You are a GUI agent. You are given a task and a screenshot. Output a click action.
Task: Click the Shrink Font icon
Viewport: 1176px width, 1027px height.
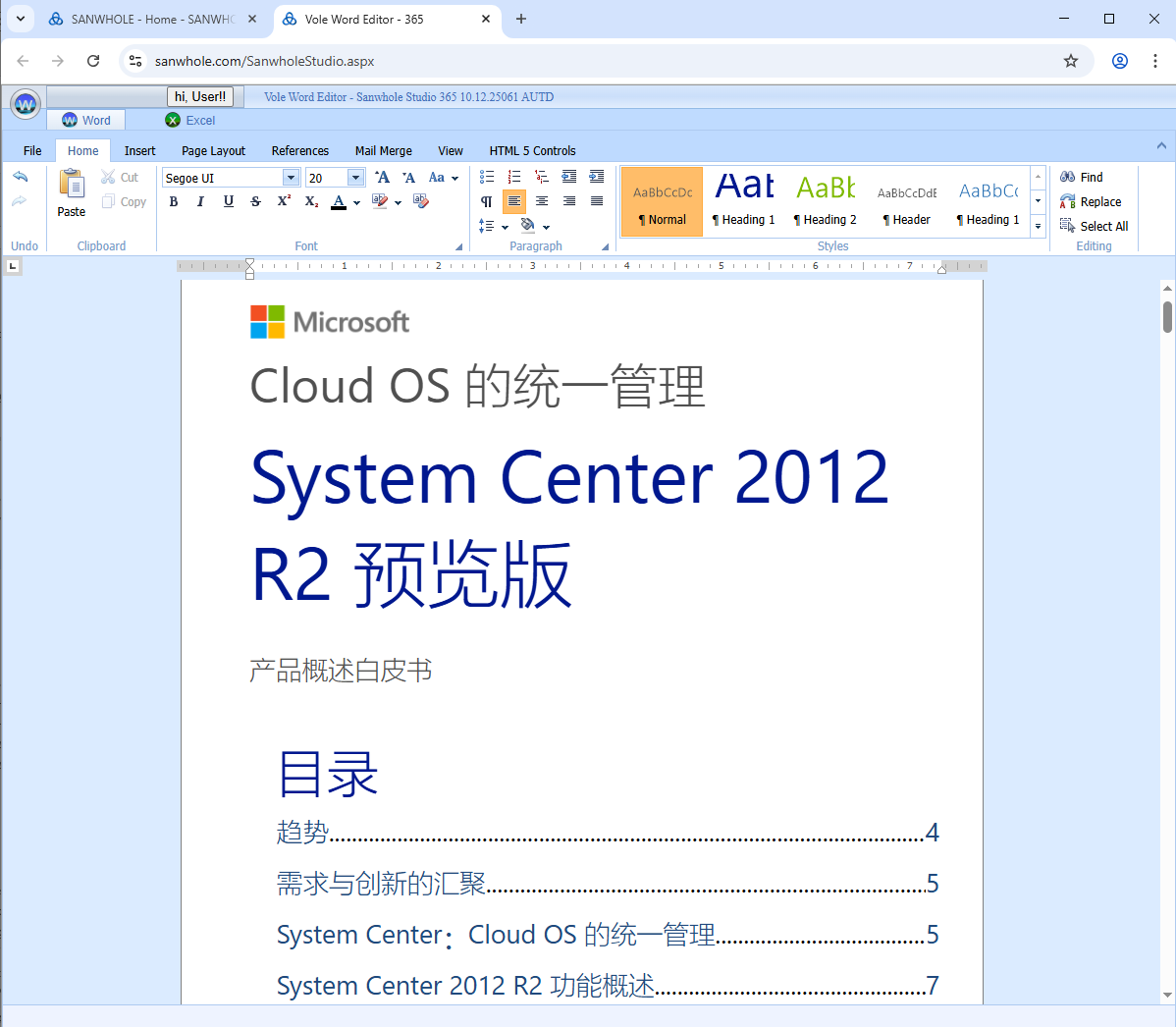[x=408, y=178]
